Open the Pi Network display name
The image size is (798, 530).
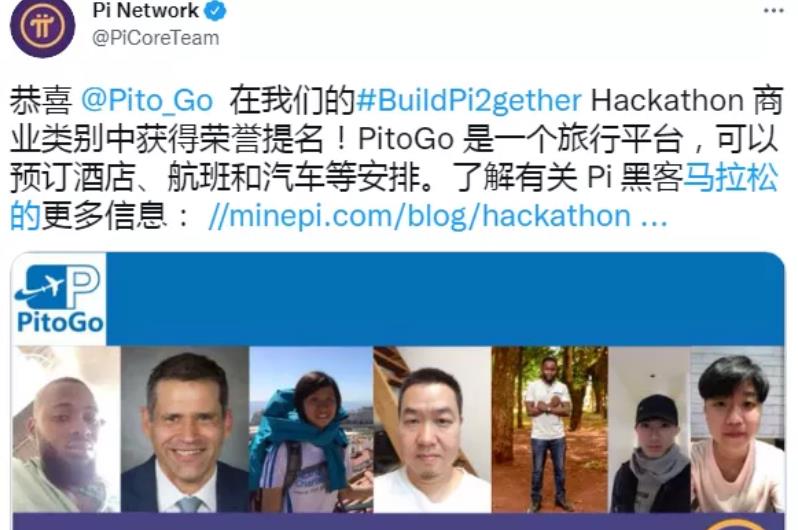(x=146, y=10)
